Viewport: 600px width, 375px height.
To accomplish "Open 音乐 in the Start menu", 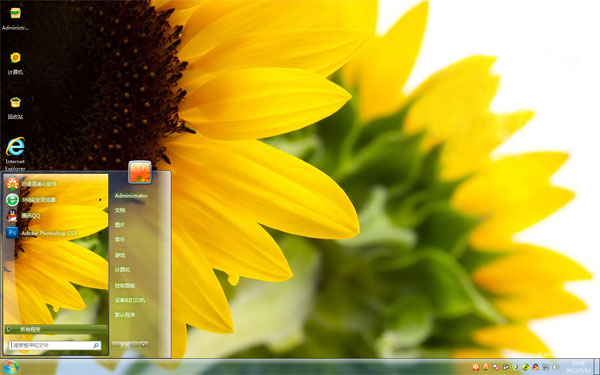I will coord(120,239).
